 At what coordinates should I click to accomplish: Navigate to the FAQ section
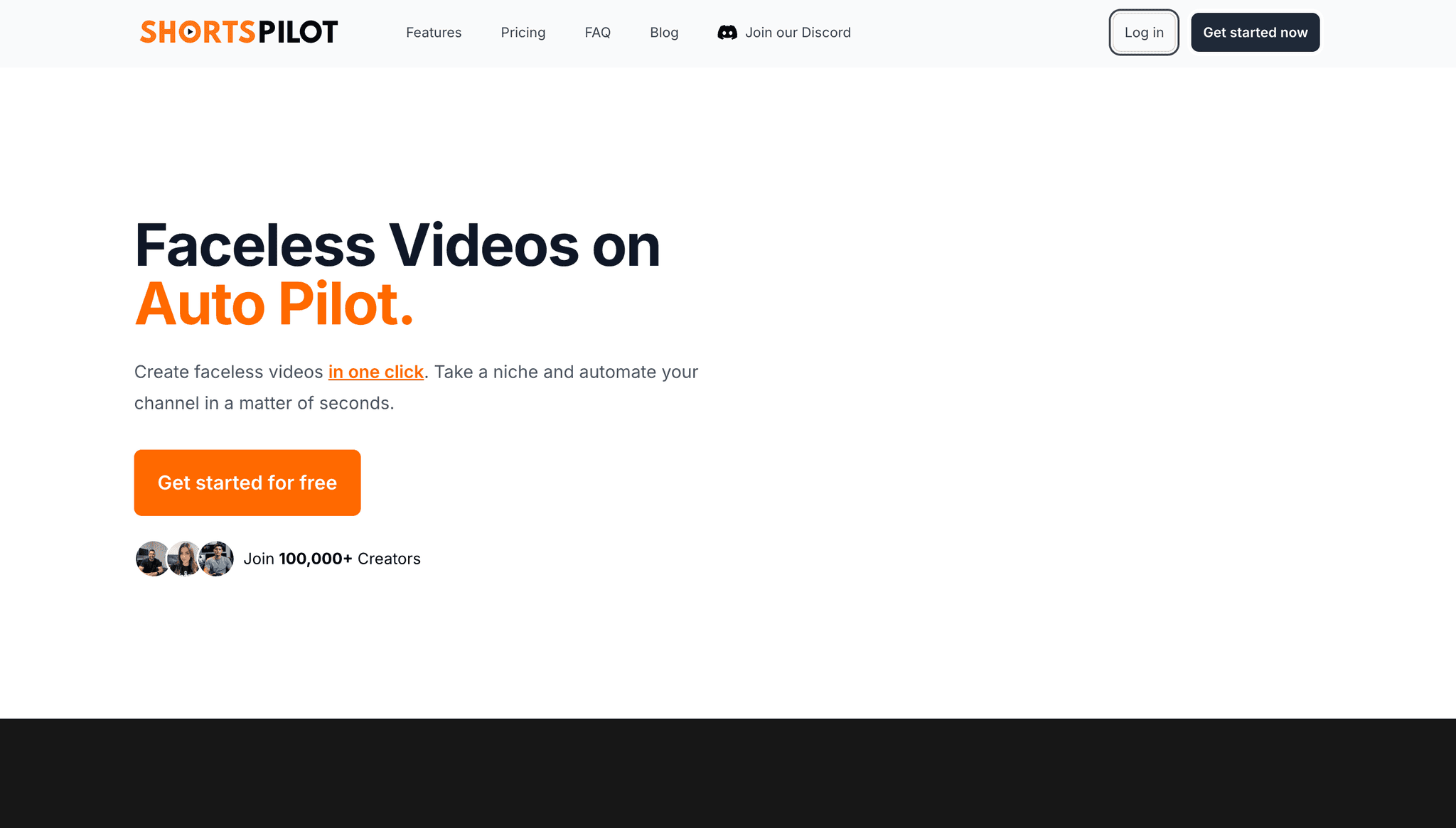tap(598, 32)
